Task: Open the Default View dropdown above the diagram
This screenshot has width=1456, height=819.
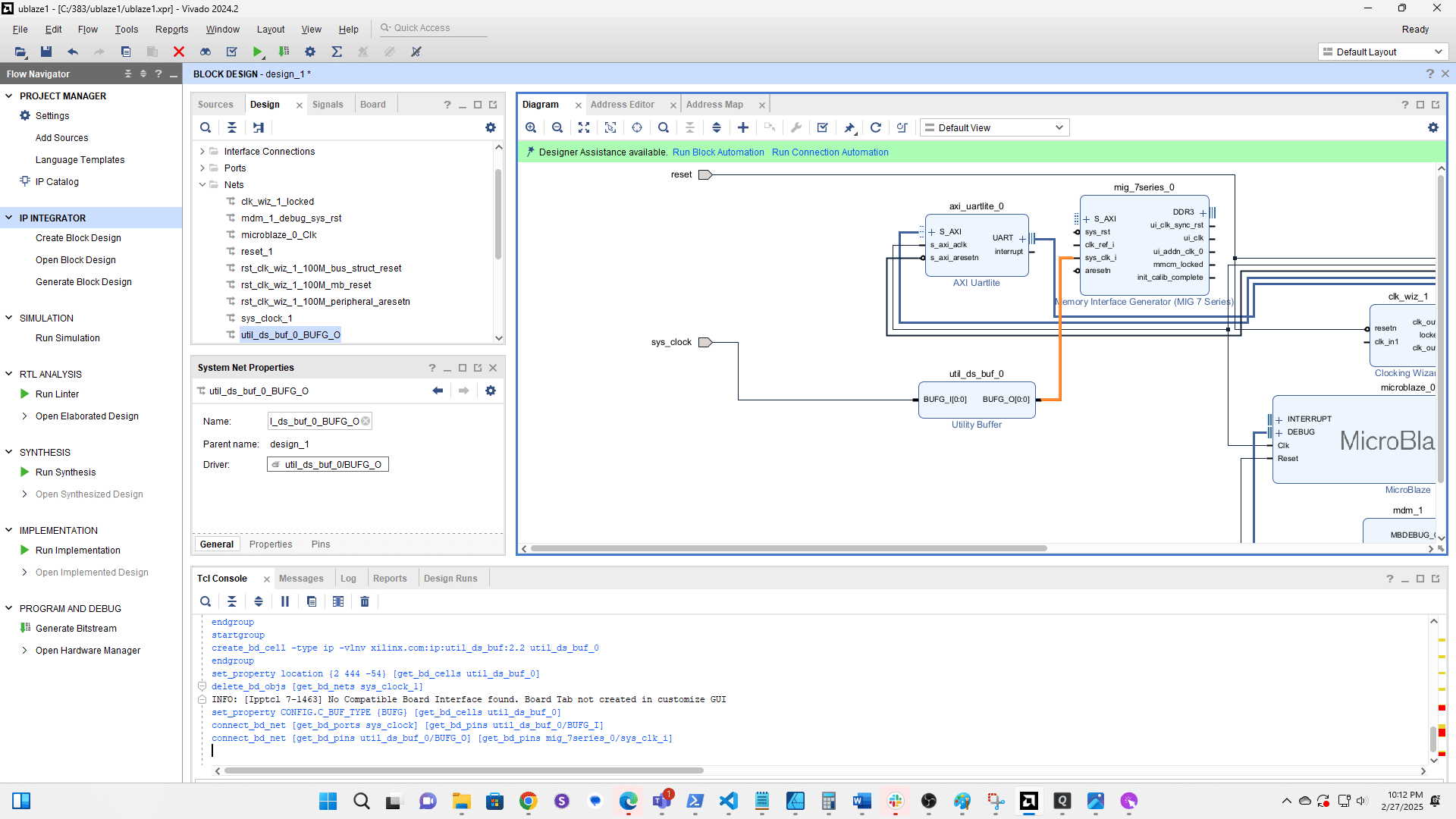Action: click(x=993, y=127)
